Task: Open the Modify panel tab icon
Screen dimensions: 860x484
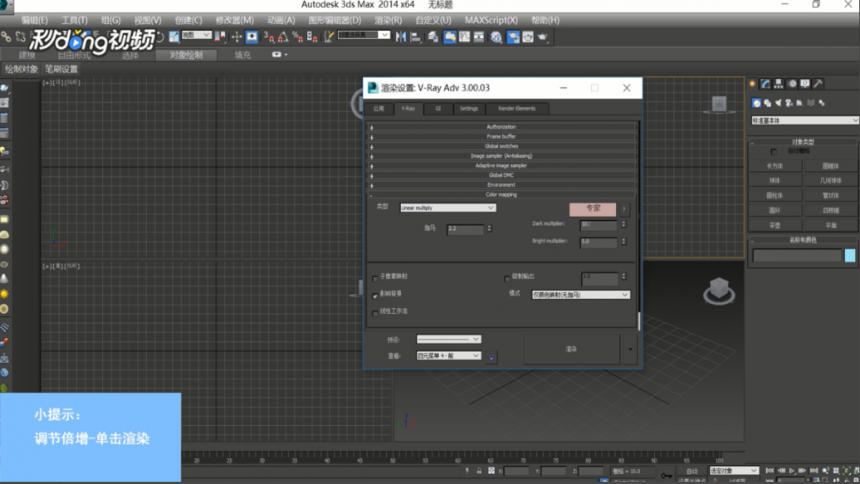Action: [766, 83]
